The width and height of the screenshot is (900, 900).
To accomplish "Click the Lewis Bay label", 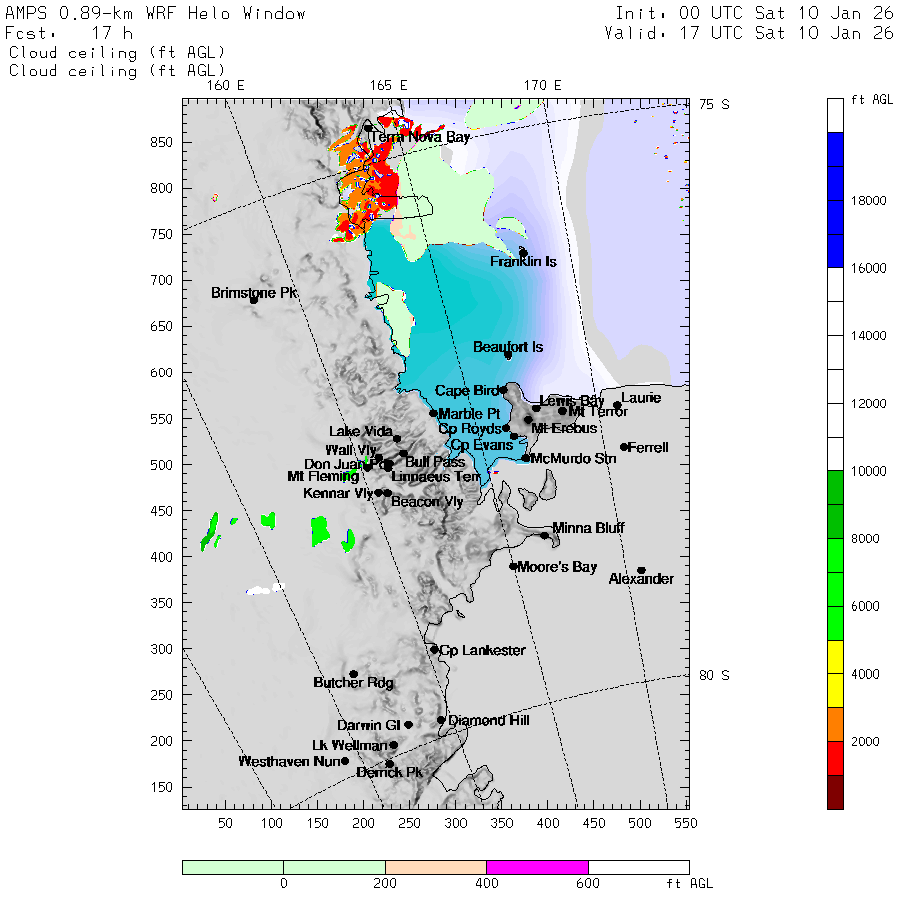I will 572,401.
